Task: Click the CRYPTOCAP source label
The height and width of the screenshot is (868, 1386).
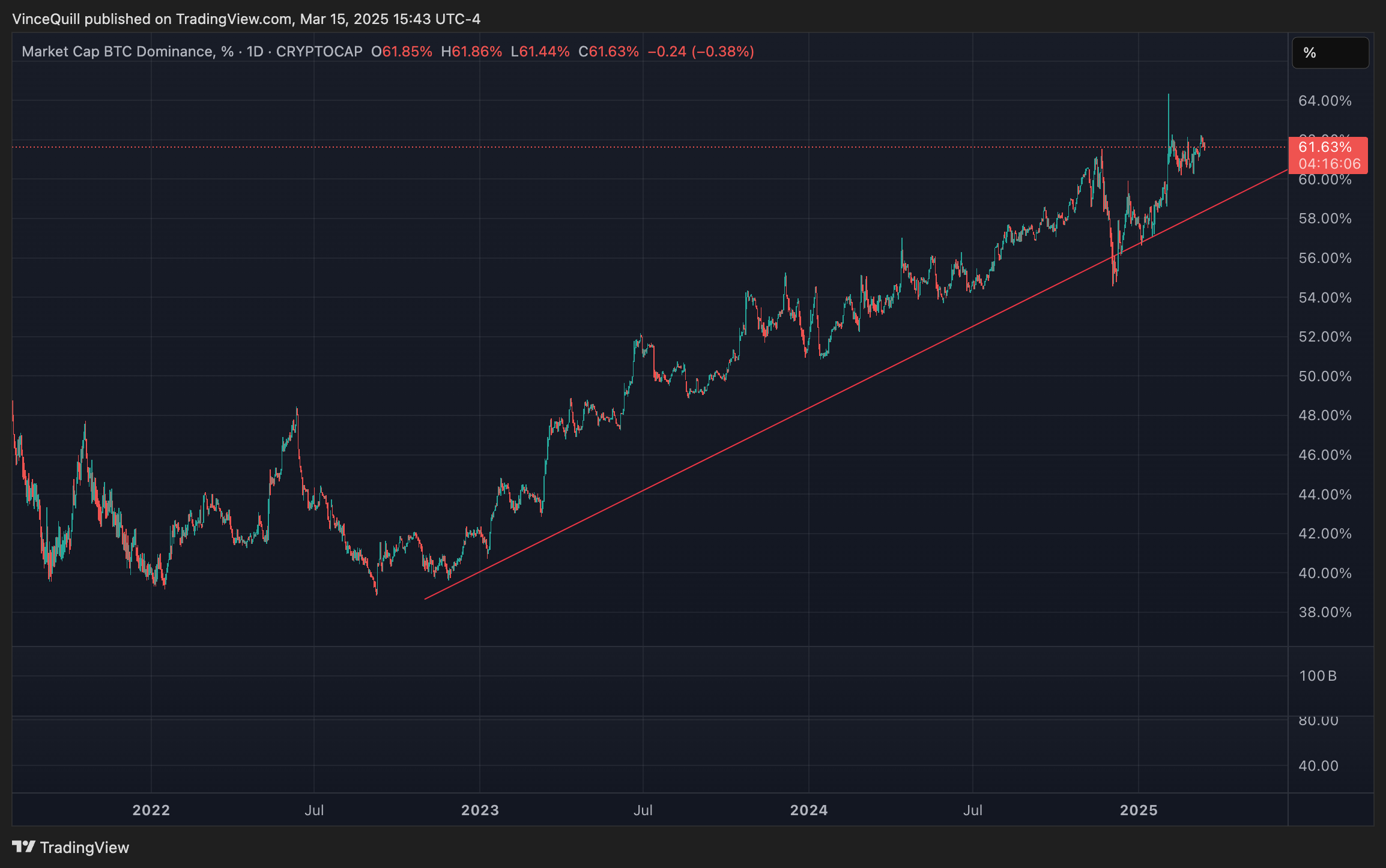Action: click(x=319, y=52)
